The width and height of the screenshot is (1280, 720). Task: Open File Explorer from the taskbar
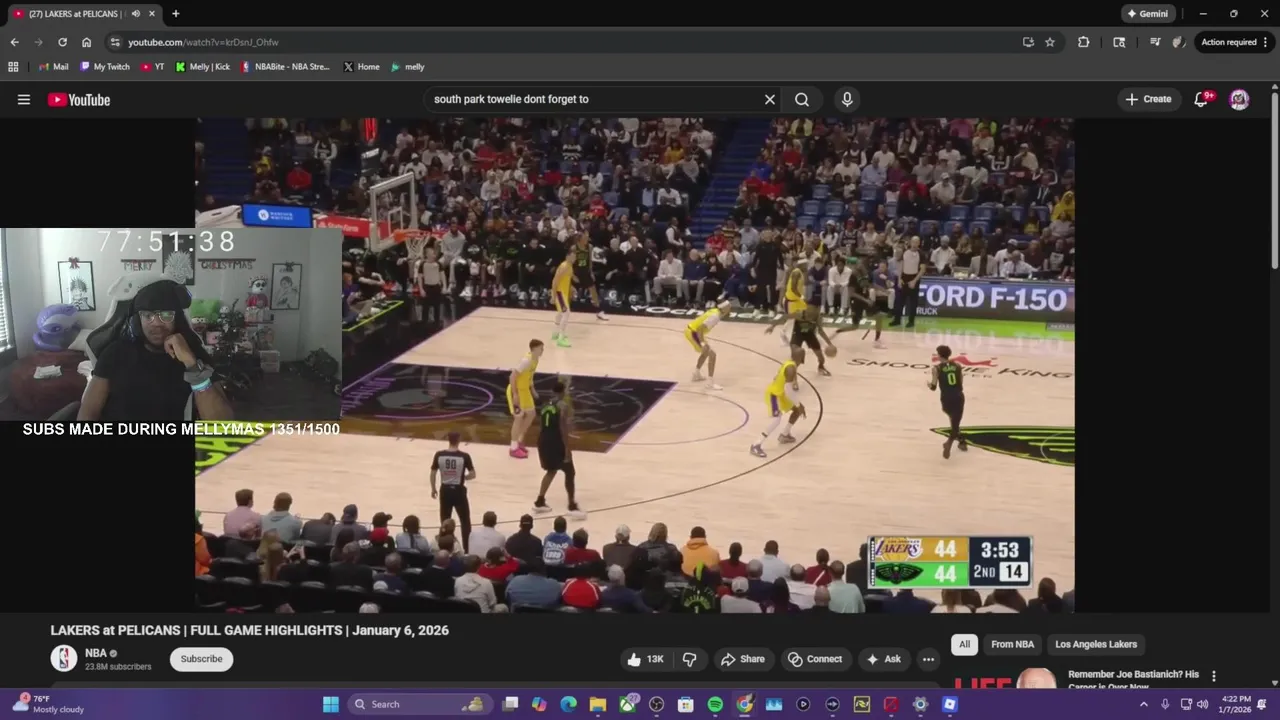click(598, 704)
